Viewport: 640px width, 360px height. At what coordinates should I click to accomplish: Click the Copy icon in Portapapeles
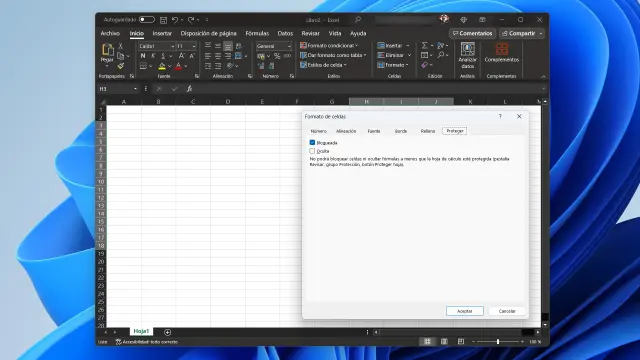(x=120, y=56)
